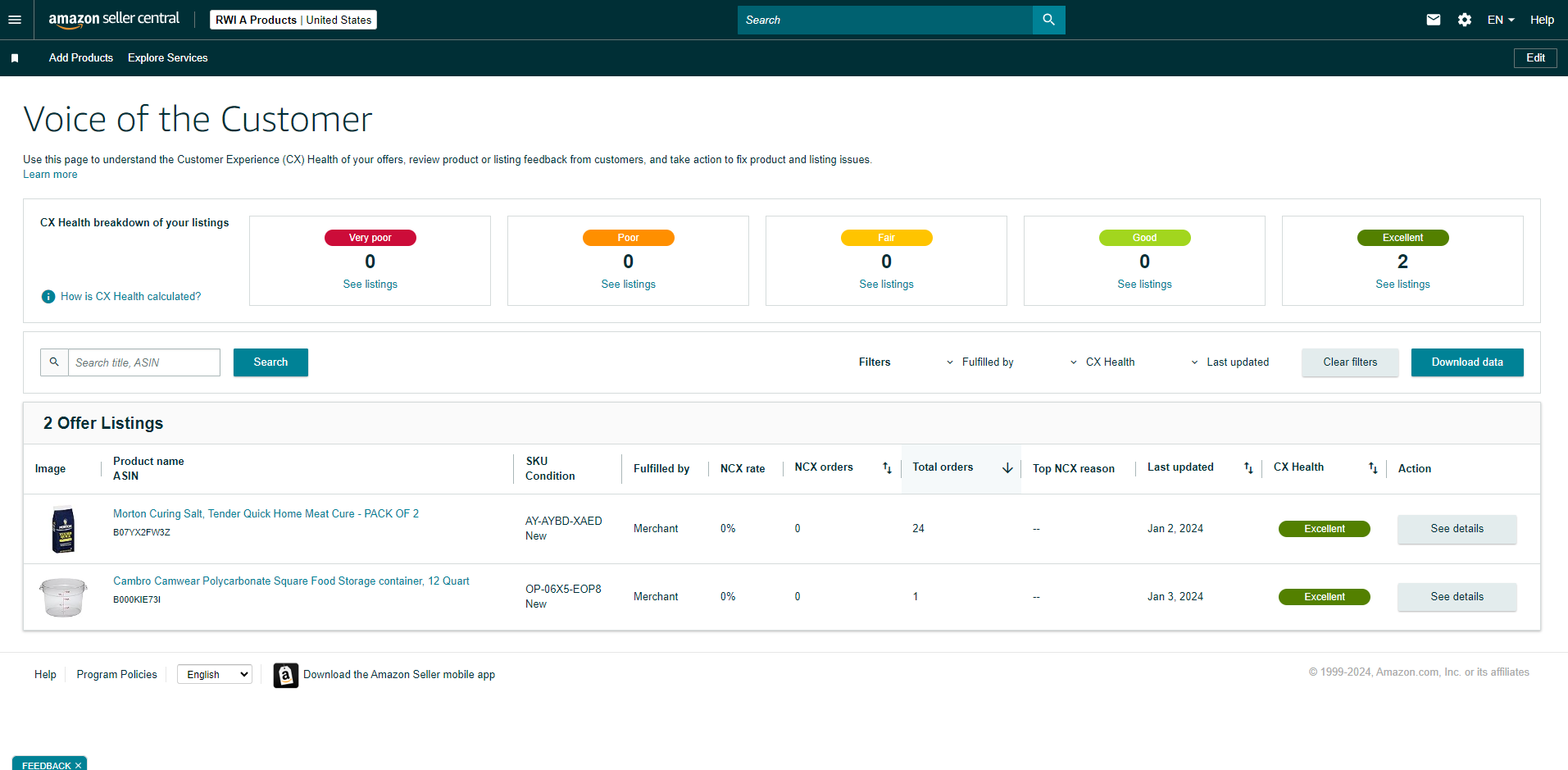Click the Amazon Seller Central logo
Image resolution: width=1568 pixels, height=770 pixels.
coord(114,20)
